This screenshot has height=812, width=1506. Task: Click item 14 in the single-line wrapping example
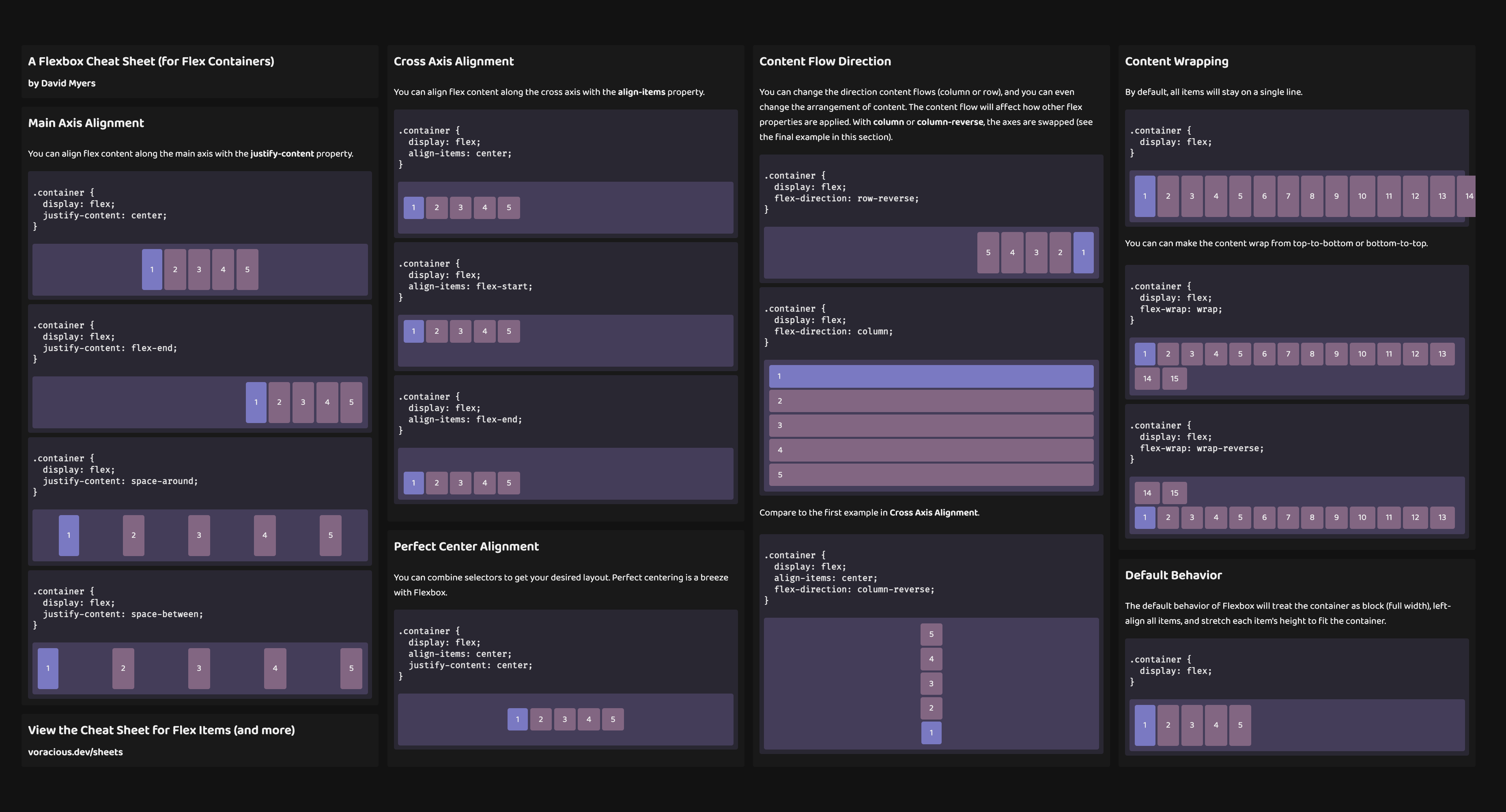[x=1469, y=196]
